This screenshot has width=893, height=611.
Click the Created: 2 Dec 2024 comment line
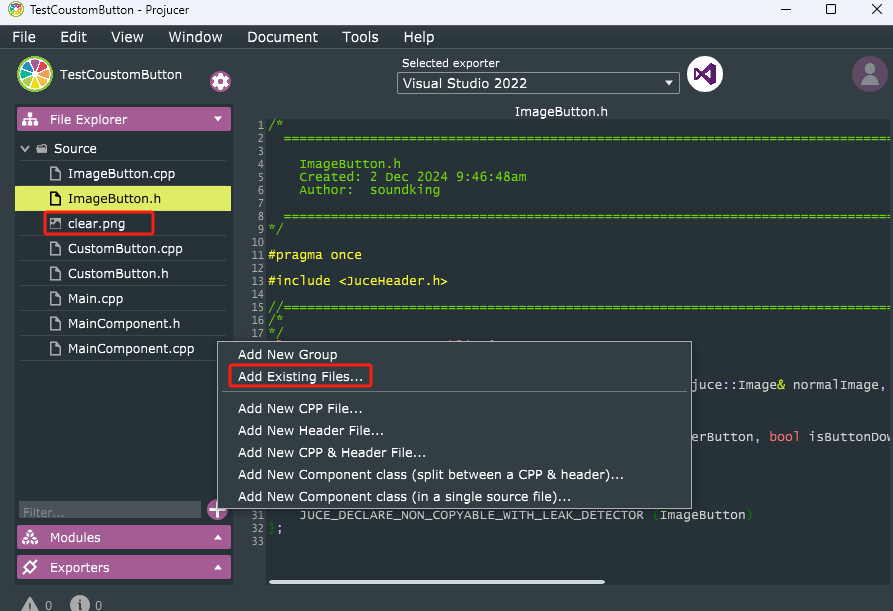click(413, 177)
